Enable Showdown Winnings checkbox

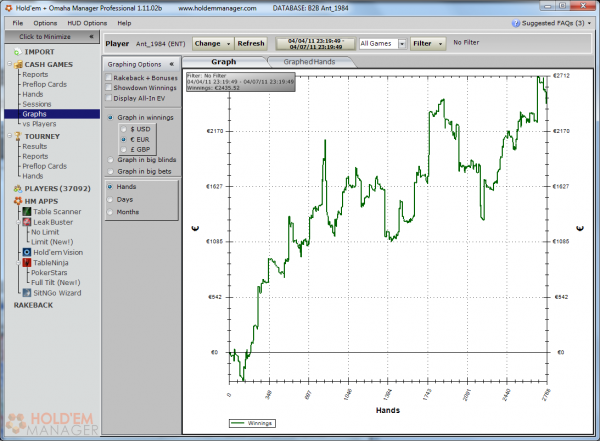[109, 87]
